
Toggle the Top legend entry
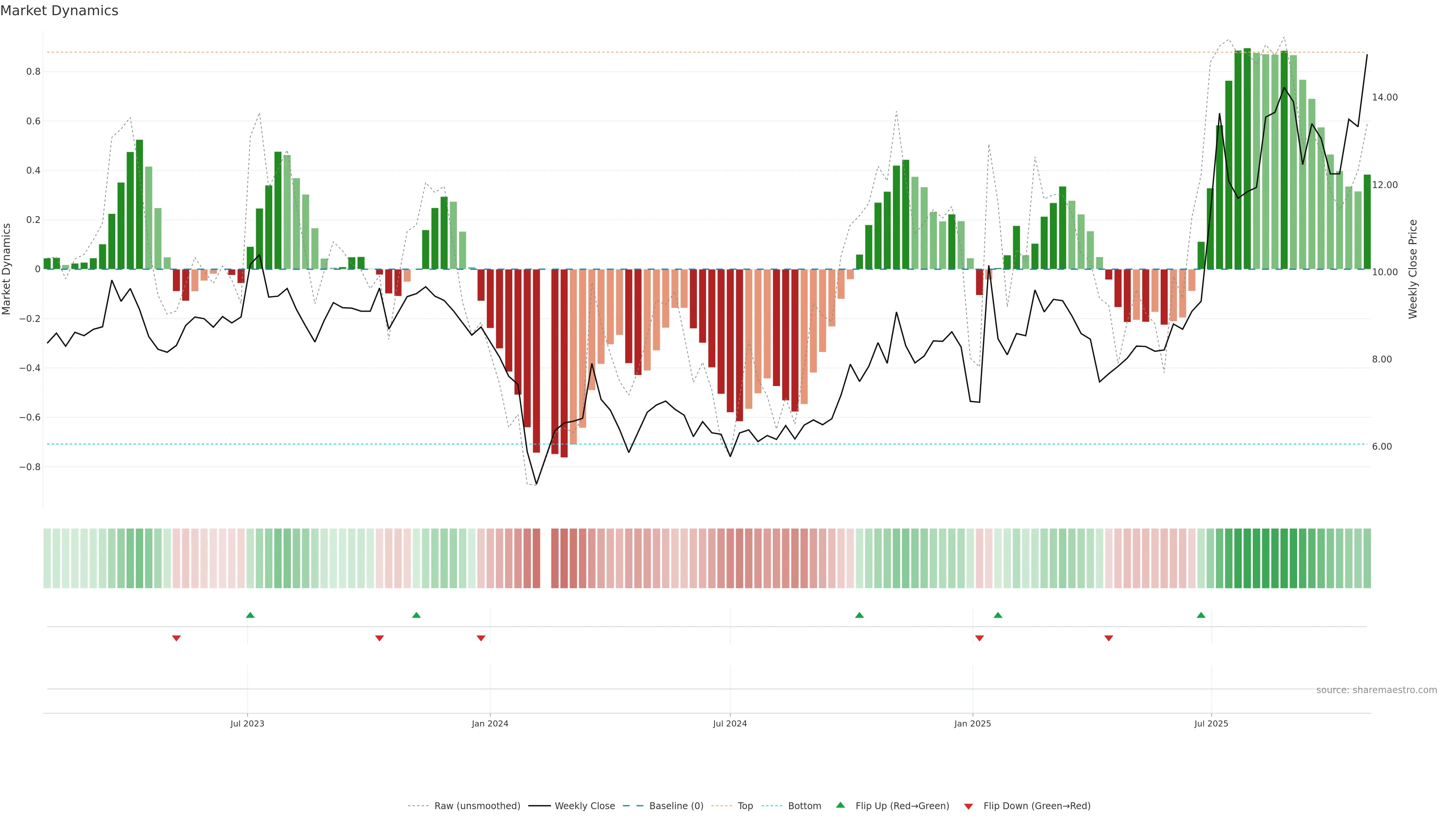point(745,806)
